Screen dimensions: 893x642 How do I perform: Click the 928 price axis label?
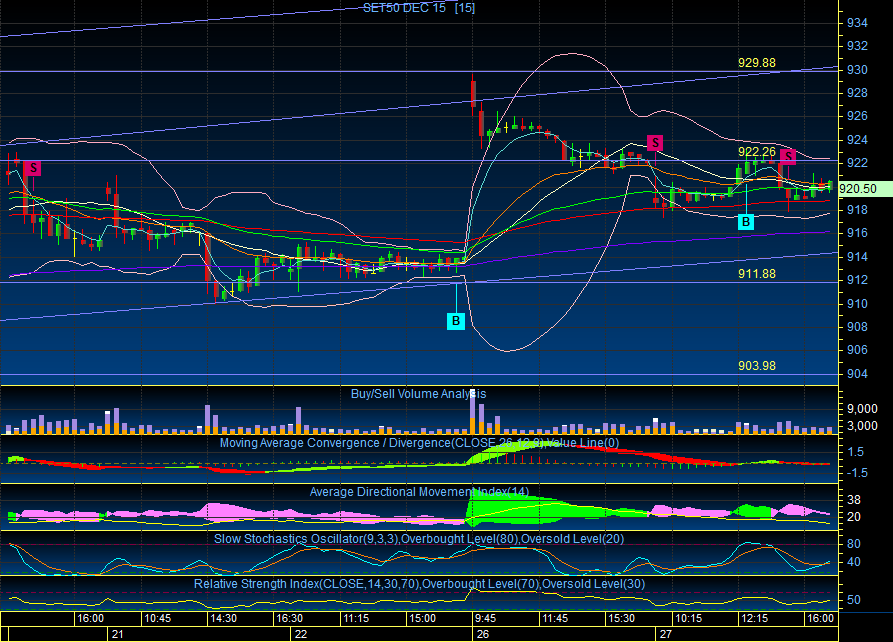[x=857, y=93]
